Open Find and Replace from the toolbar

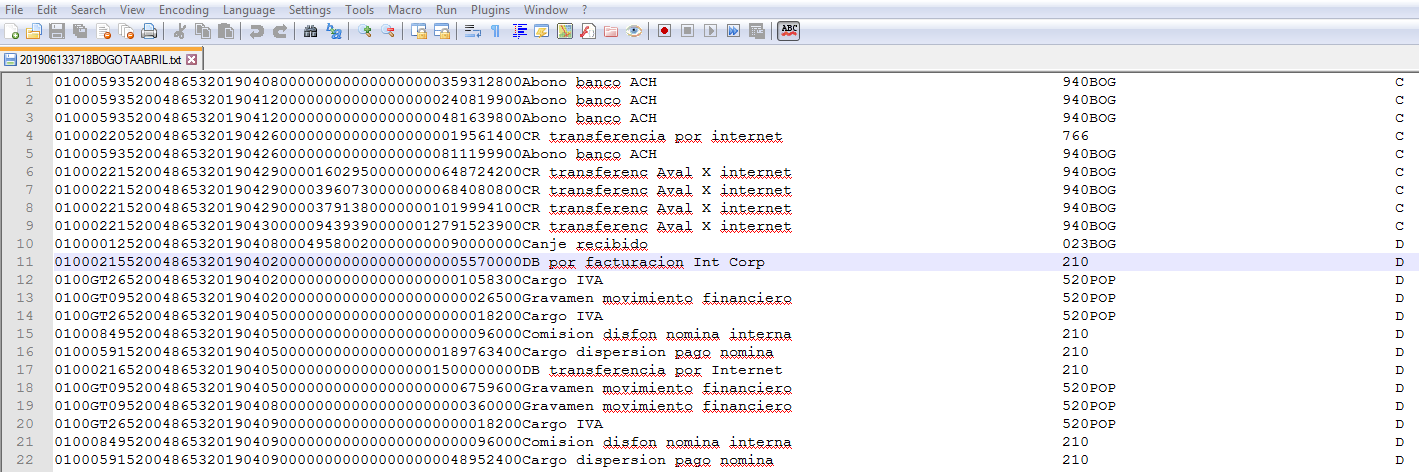[333, 31]
